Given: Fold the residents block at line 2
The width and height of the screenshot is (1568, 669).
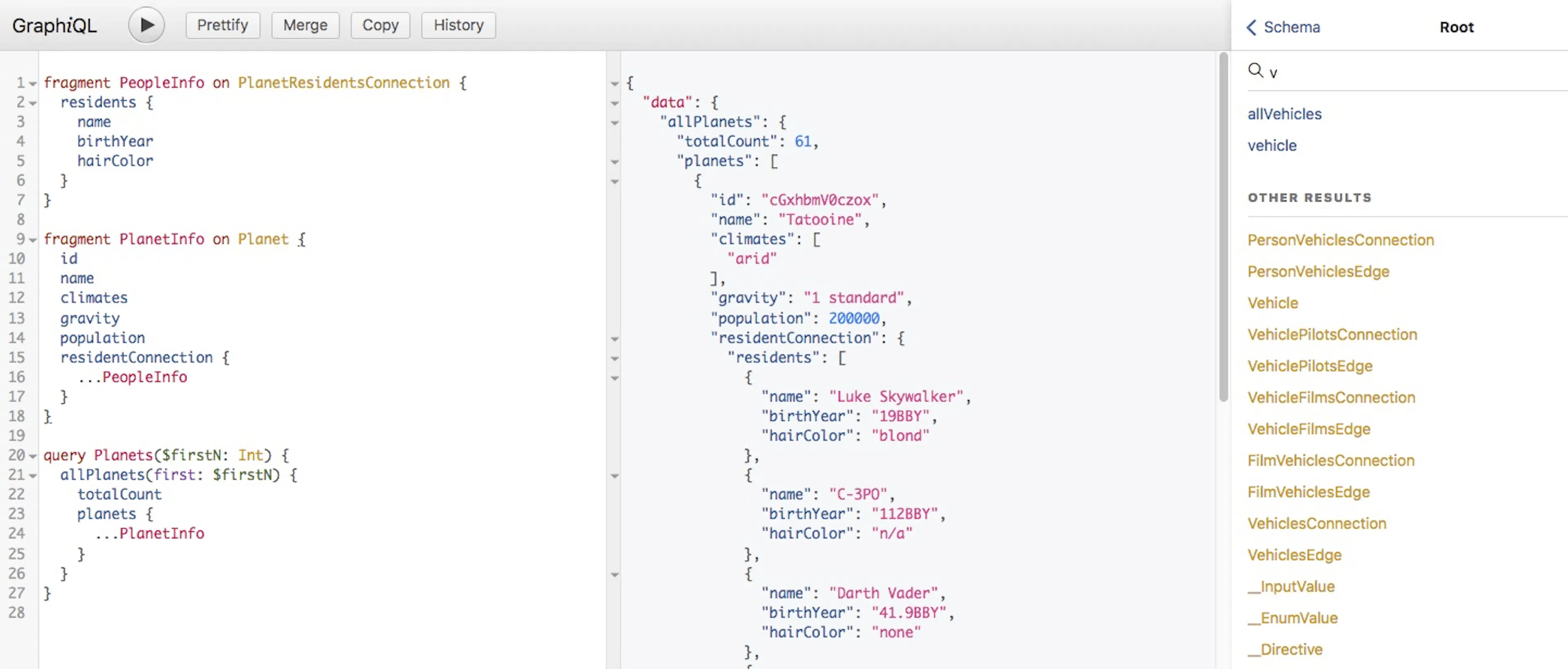Looking at the screenshot, I should pyautogui.click(x=33, y=103).
